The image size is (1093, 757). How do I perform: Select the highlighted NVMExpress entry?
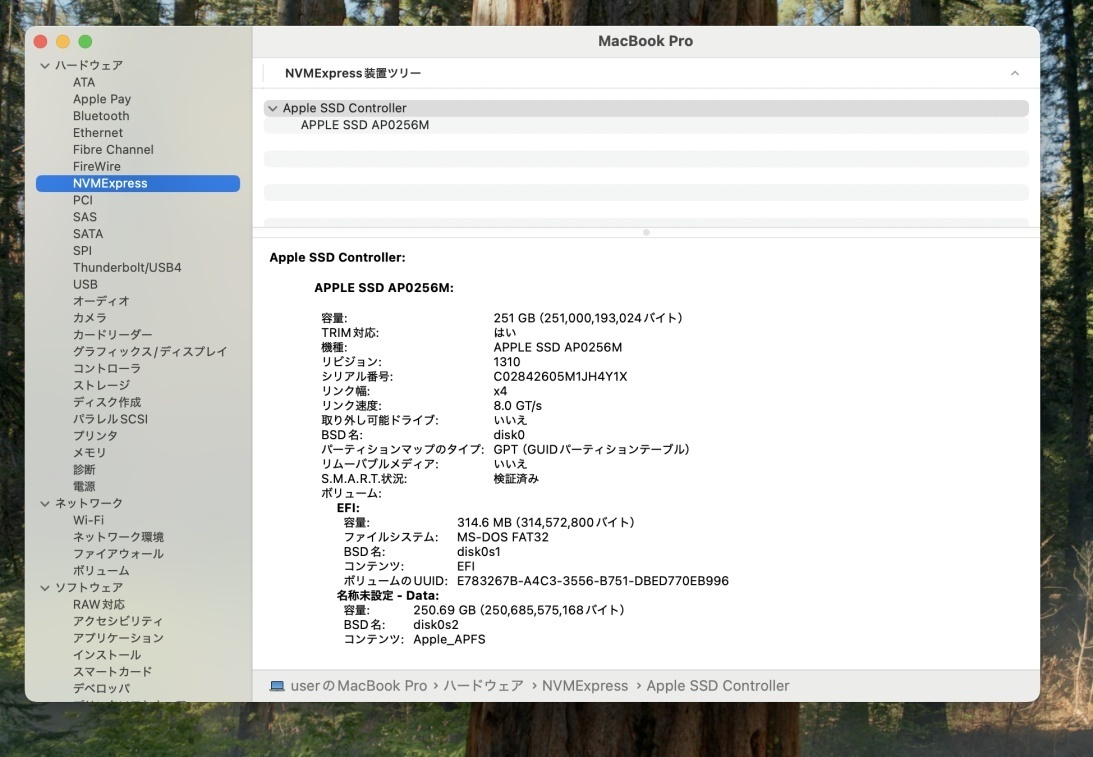[138, 183]
